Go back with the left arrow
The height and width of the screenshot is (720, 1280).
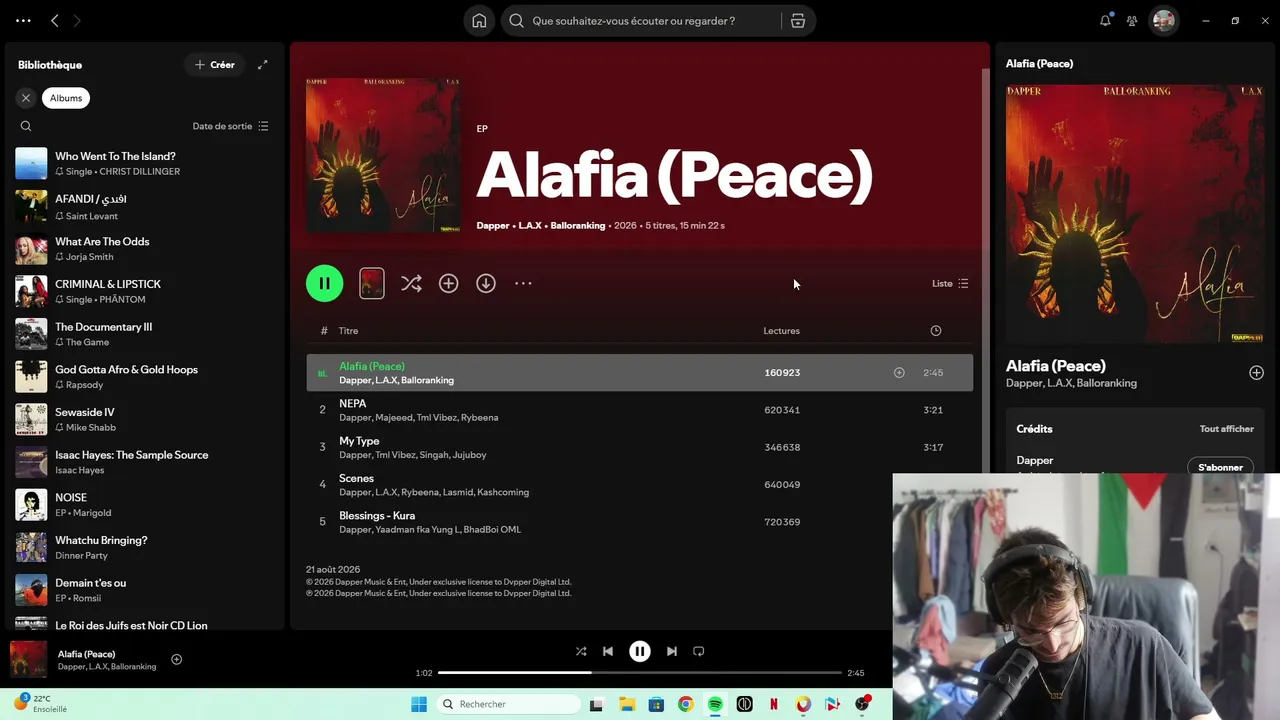[55, 20]
